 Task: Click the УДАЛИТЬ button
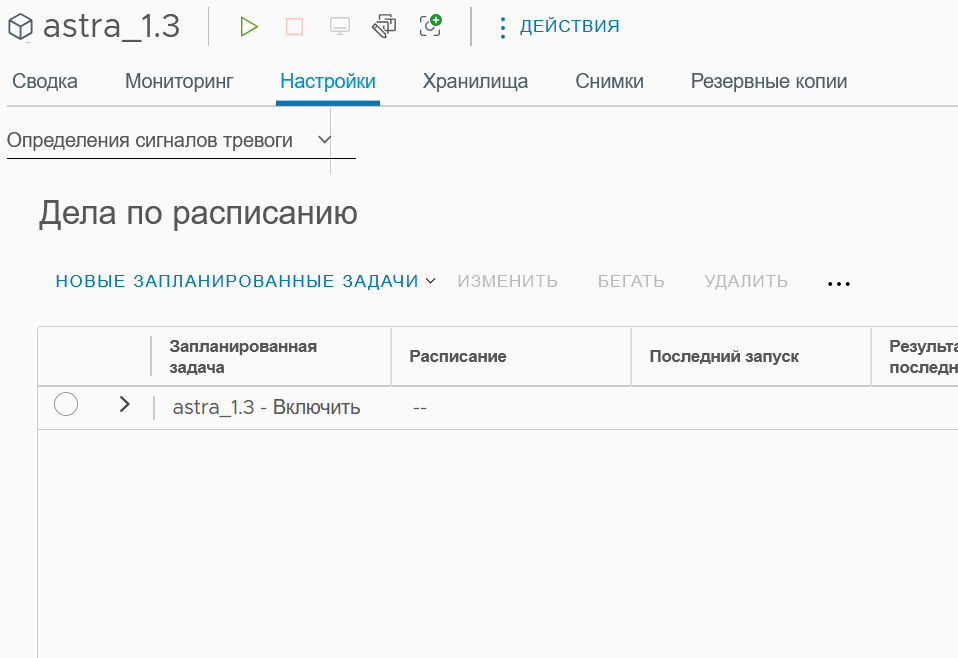pyautogui.click(x=746, y=281)
